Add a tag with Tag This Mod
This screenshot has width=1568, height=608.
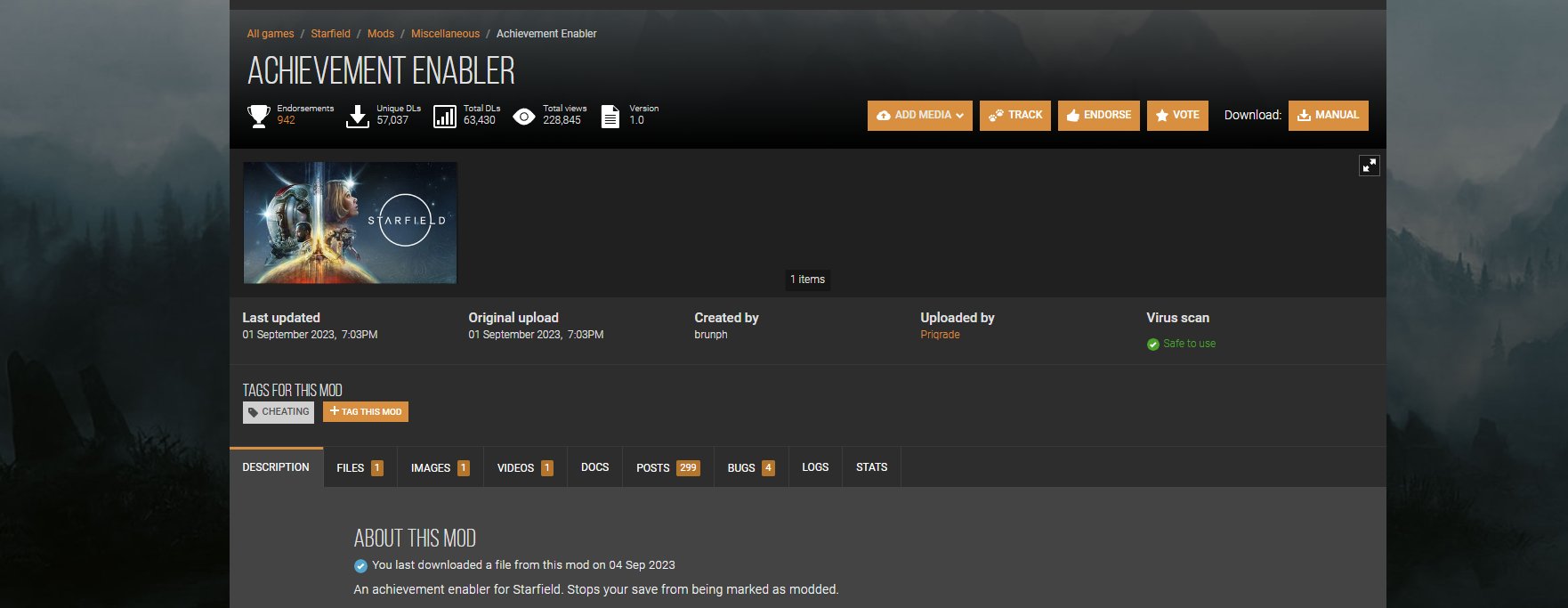pyautogui.click(x=366, y=411)
